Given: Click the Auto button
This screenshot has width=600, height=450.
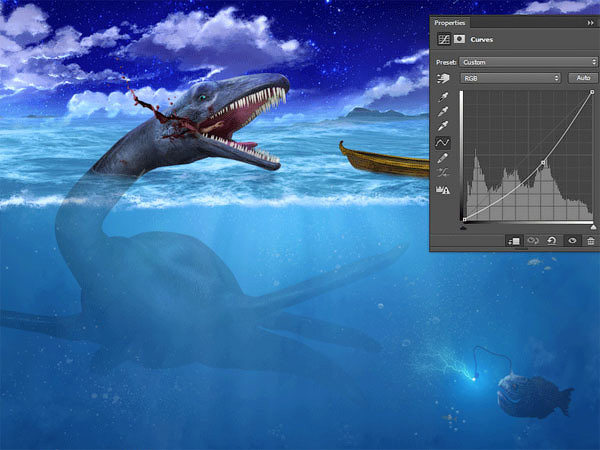Looking at the screenshot, I should click(x=583, y=78).
